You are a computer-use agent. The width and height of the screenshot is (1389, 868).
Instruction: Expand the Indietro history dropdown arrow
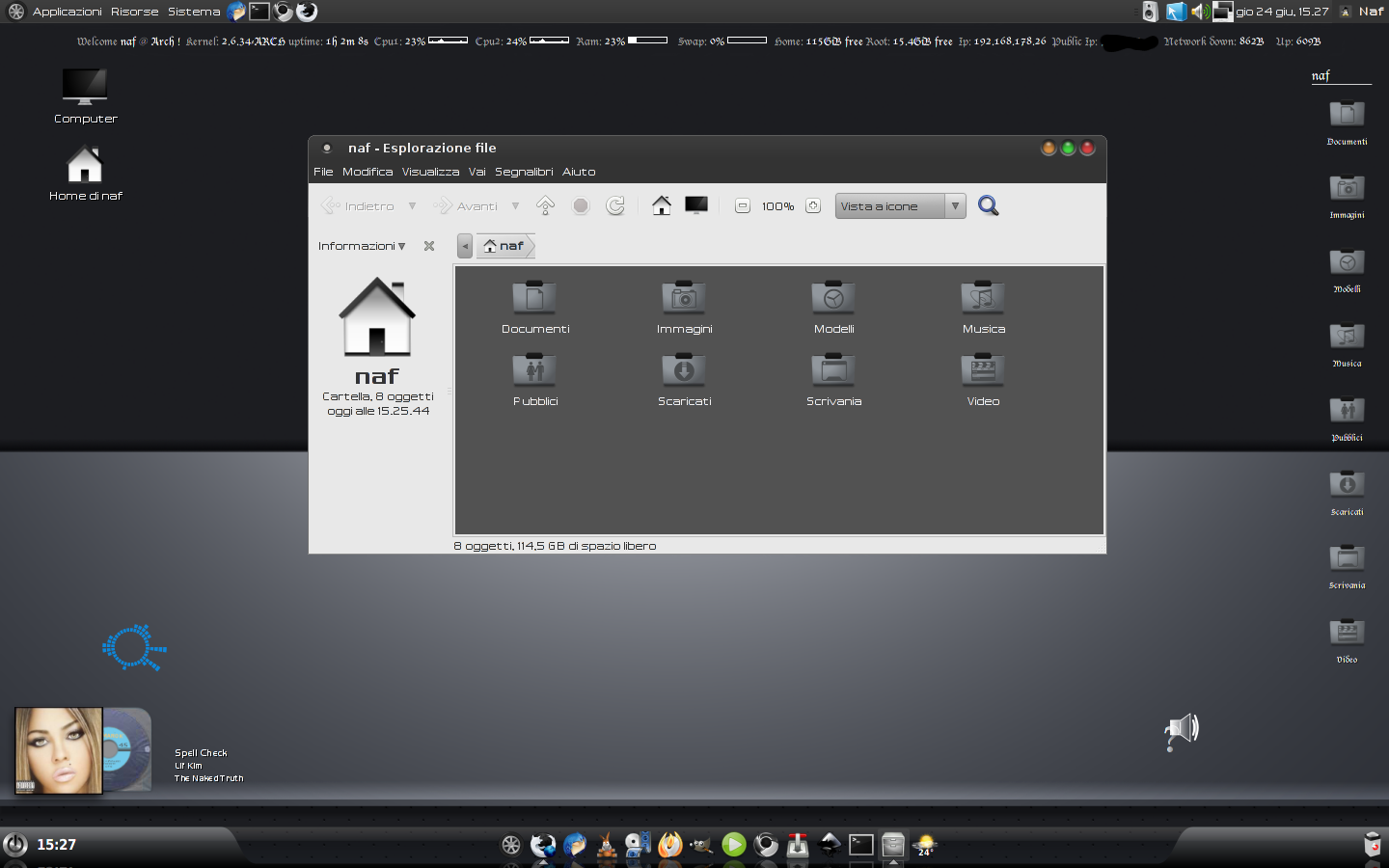click(412, 205)
